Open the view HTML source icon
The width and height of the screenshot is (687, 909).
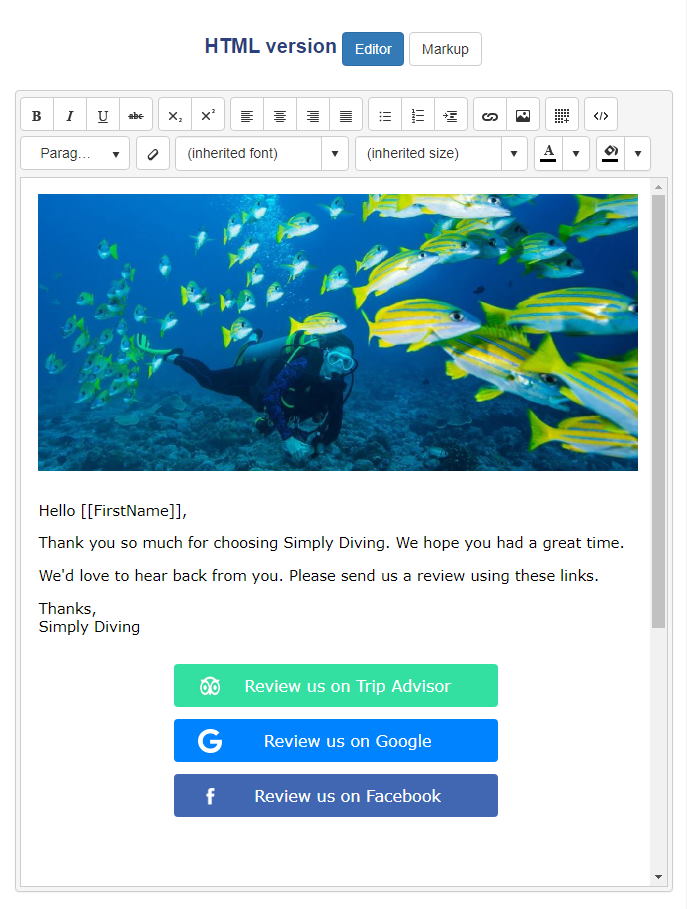click(x=601, y=115)
